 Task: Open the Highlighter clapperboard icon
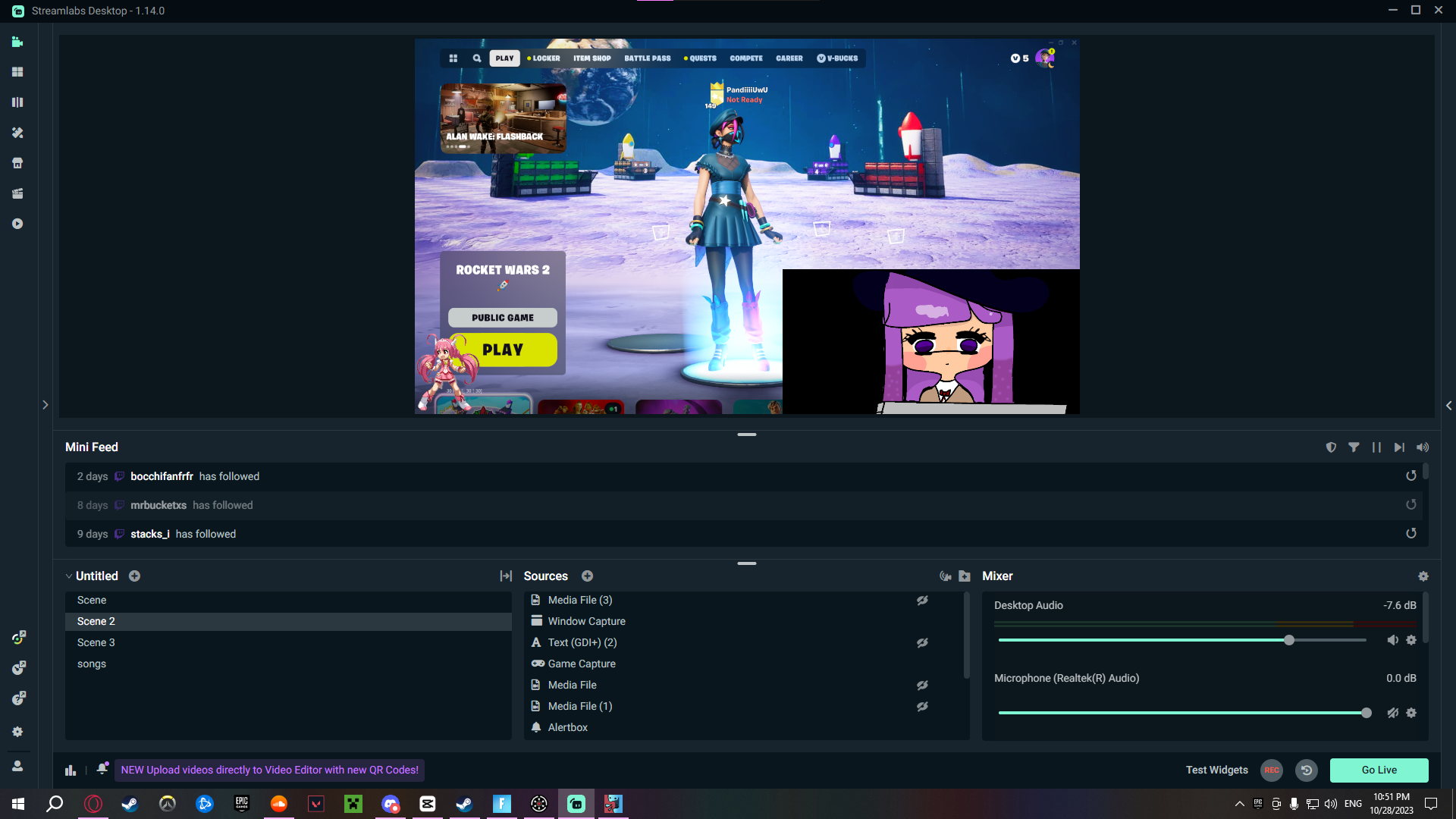[x=17, y=193]
